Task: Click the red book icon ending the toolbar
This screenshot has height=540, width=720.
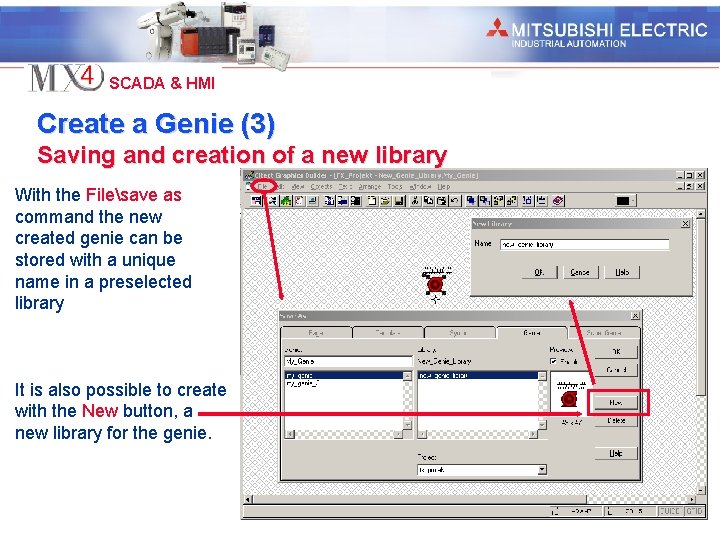Action: pos(558,201)
